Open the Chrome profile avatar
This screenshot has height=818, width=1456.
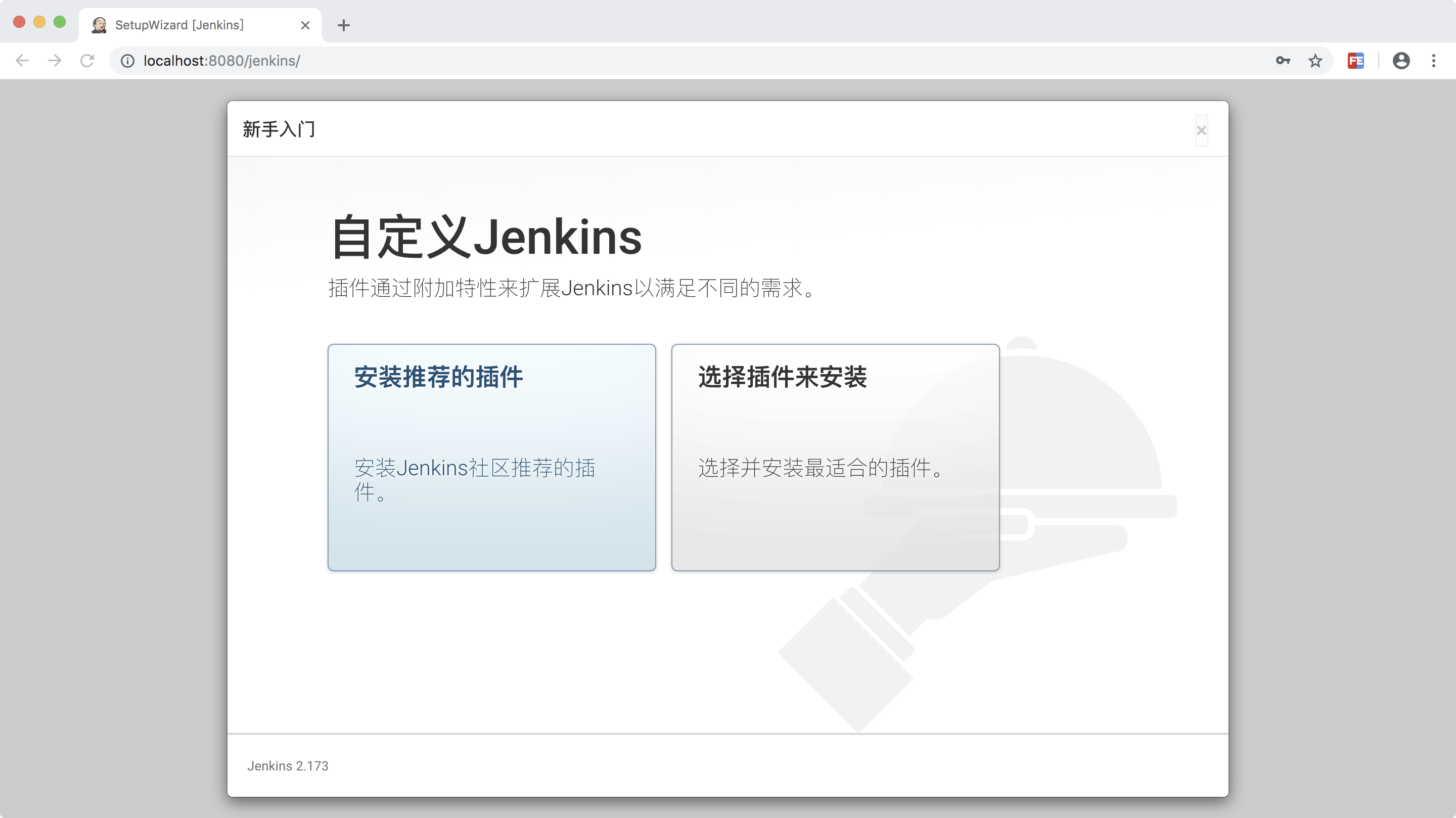[1400, 61]
